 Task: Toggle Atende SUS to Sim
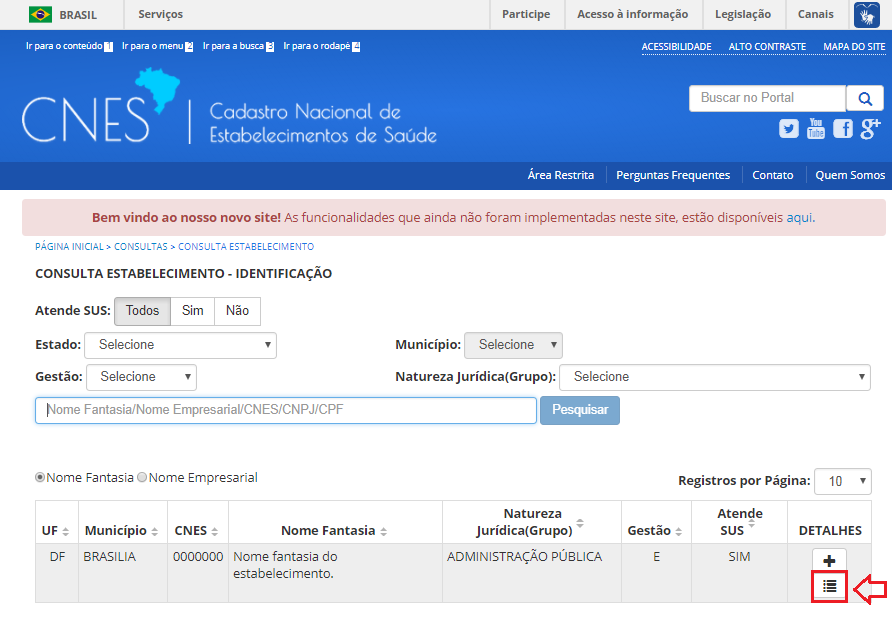pos(192,311)
